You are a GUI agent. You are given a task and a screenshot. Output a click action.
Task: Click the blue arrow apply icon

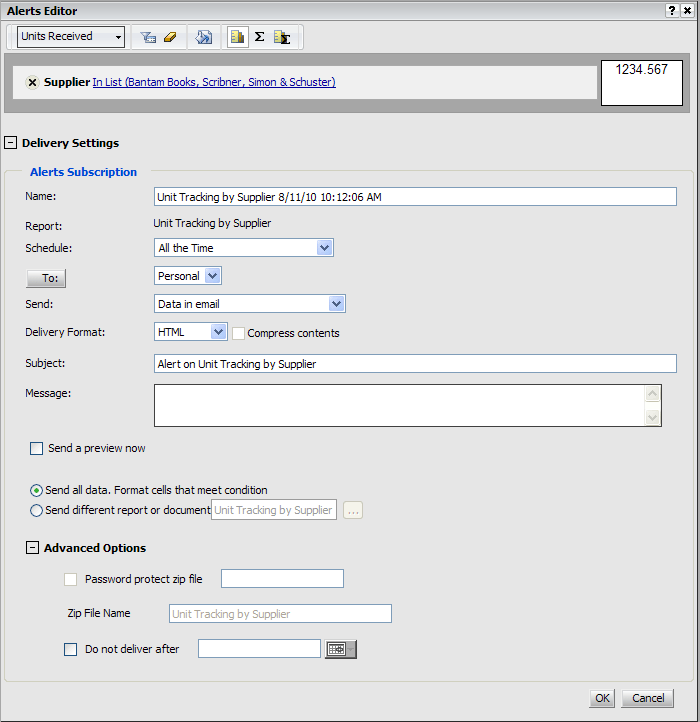[x=204, y=37]
